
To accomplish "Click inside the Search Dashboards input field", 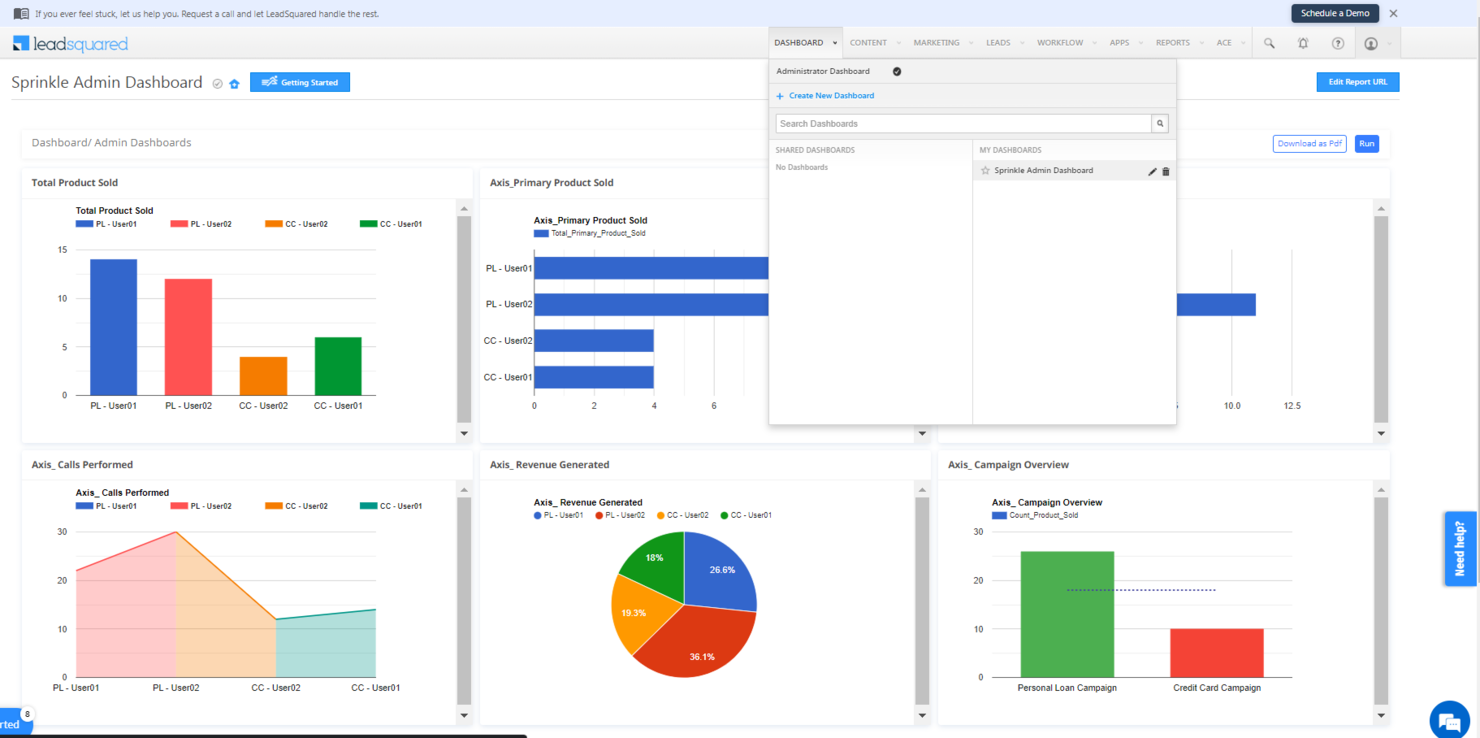I will [x=960, y=123].
